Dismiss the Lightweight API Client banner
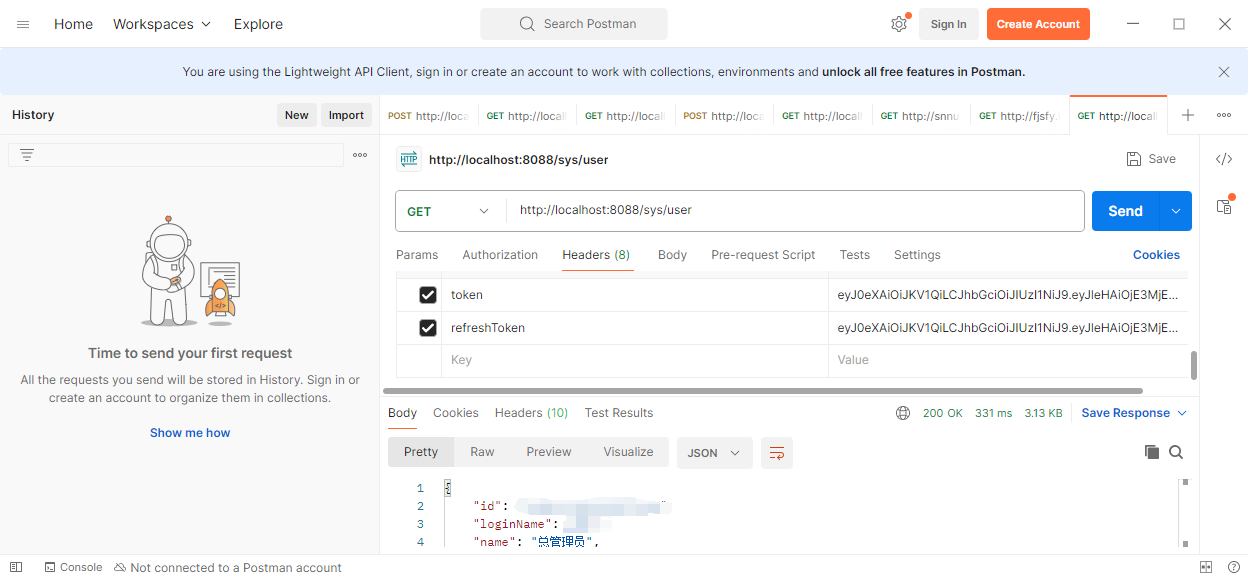The width and height of the screenshot is (1248, 579). [x=1223, y=72]
